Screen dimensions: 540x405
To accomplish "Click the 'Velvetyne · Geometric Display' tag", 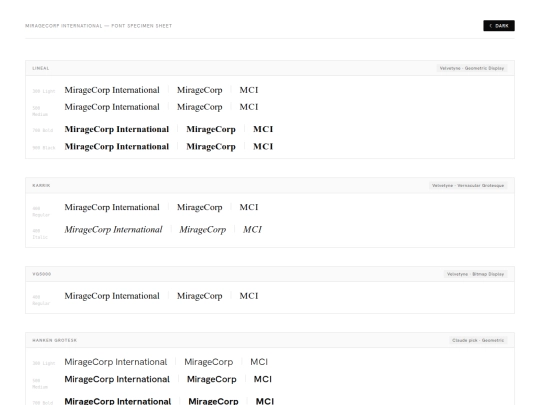I will click(x=472, y=68).
